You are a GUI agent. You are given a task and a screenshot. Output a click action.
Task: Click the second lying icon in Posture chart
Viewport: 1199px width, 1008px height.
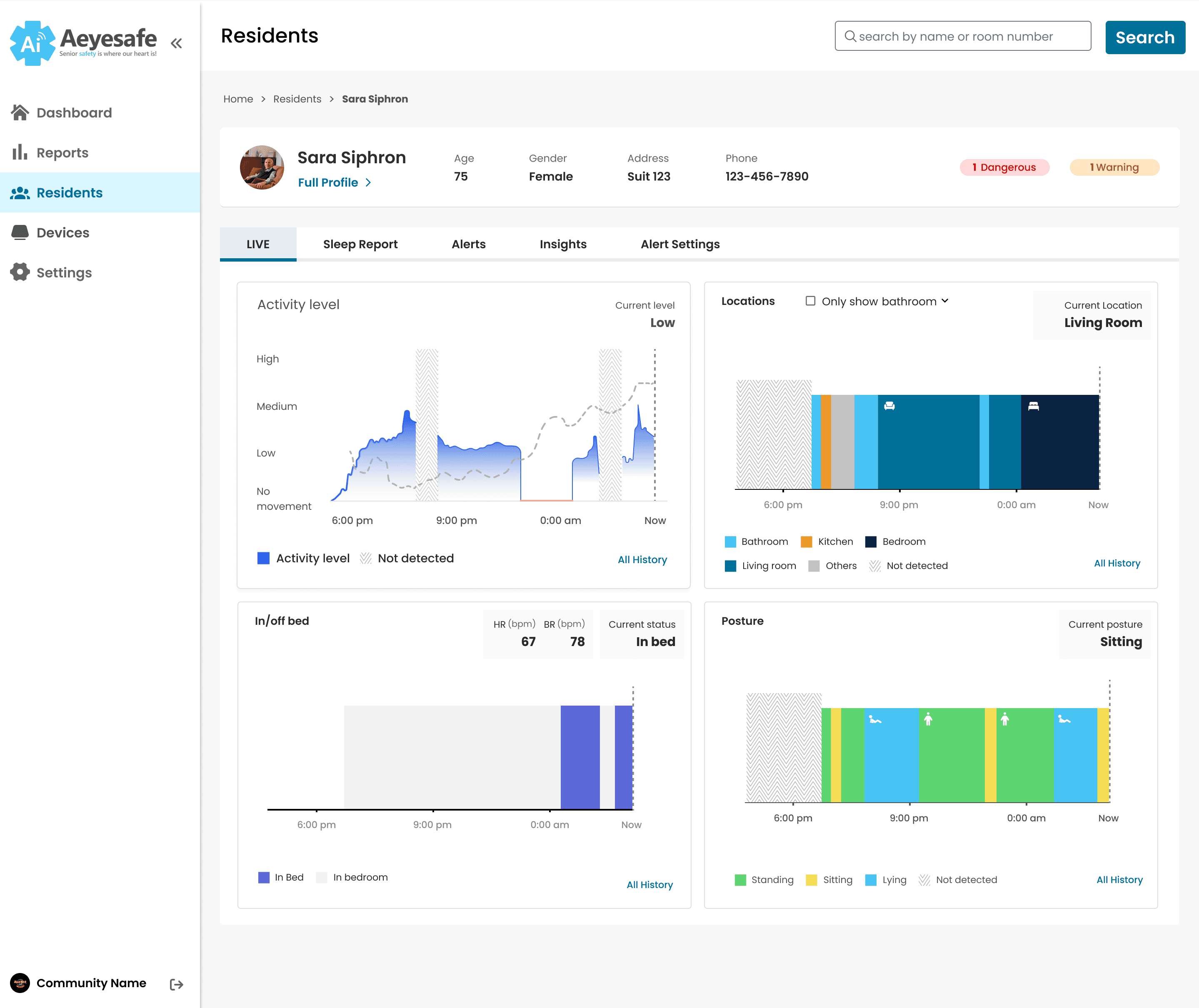(x=1064, y=719)
